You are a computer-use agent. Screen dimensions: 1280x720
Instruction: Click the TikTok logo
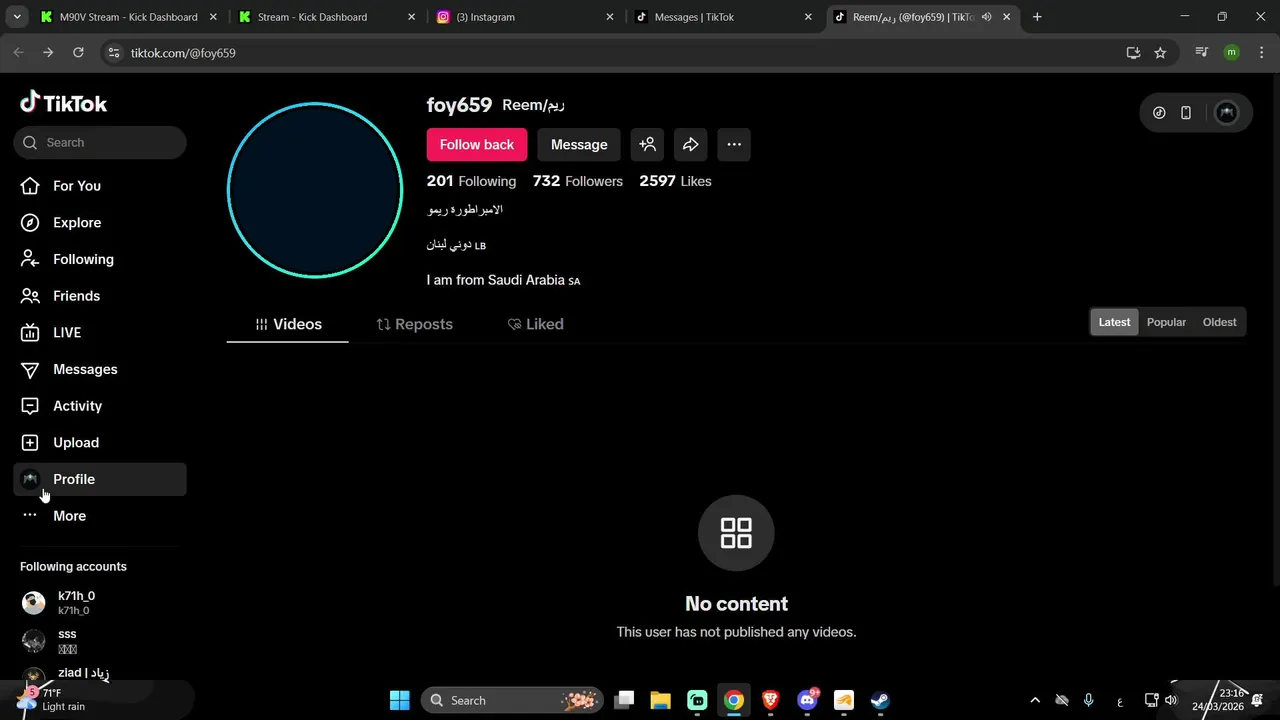point(63,103)
